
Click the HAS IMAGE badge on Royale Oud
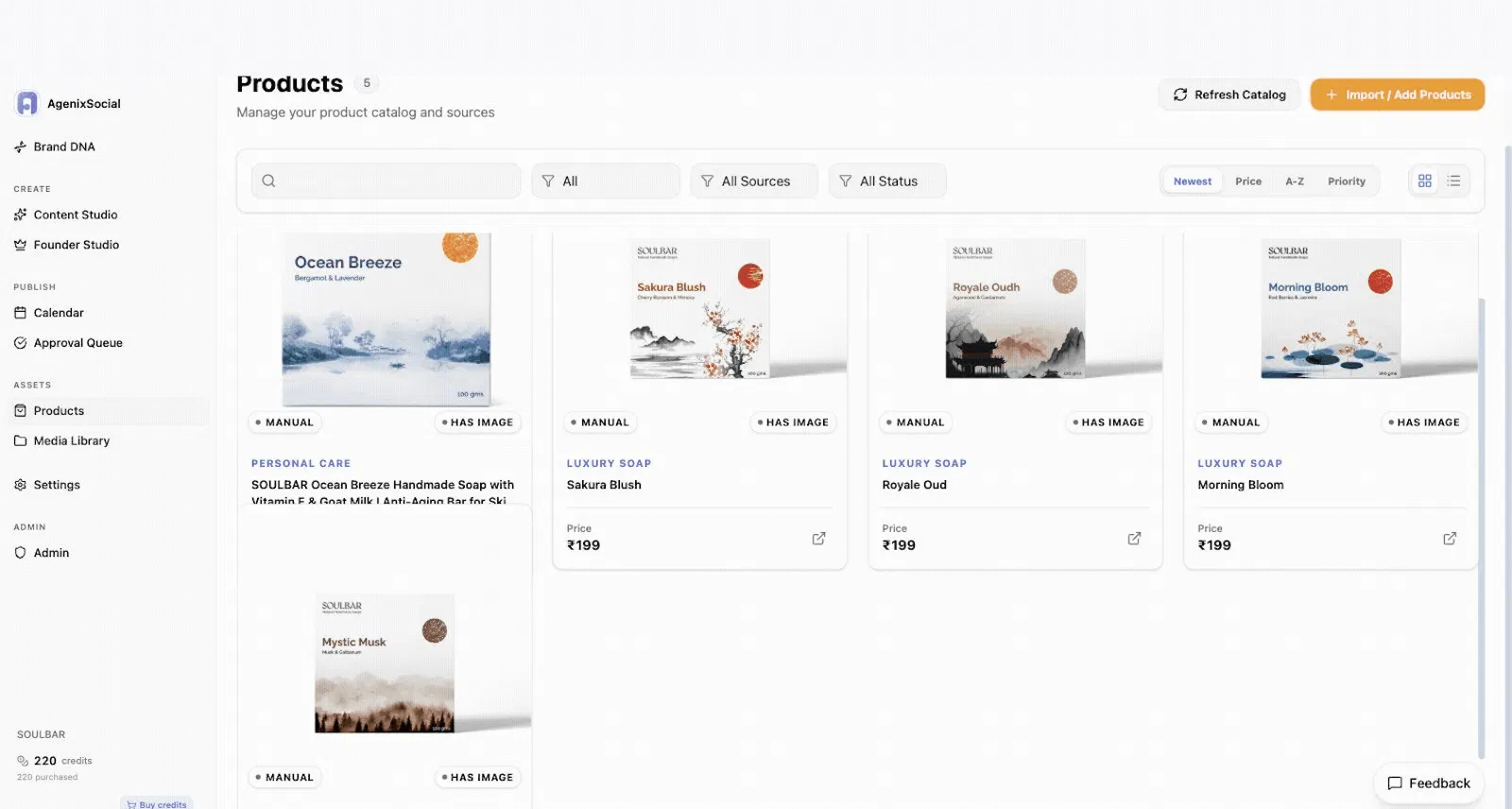[1108, 422]
